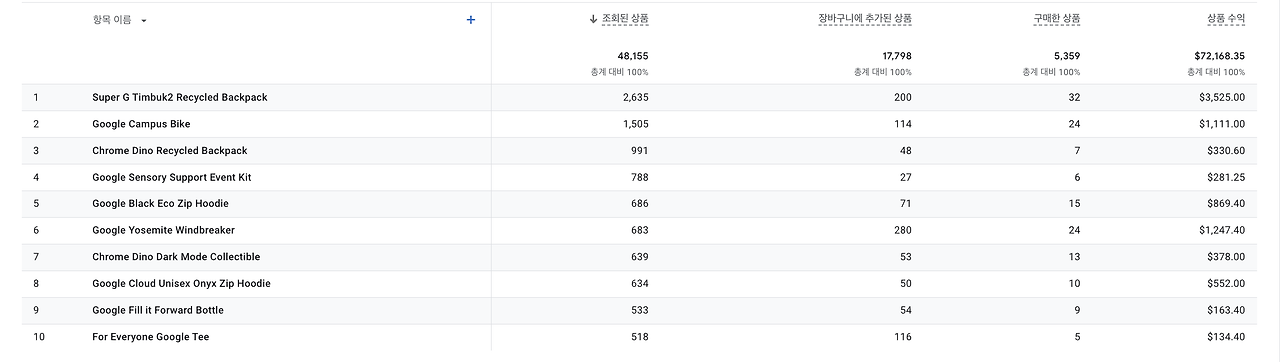The width and height of the screenshot is (1280, 362).
Task: Click views value 1,505
Action: 635,124
